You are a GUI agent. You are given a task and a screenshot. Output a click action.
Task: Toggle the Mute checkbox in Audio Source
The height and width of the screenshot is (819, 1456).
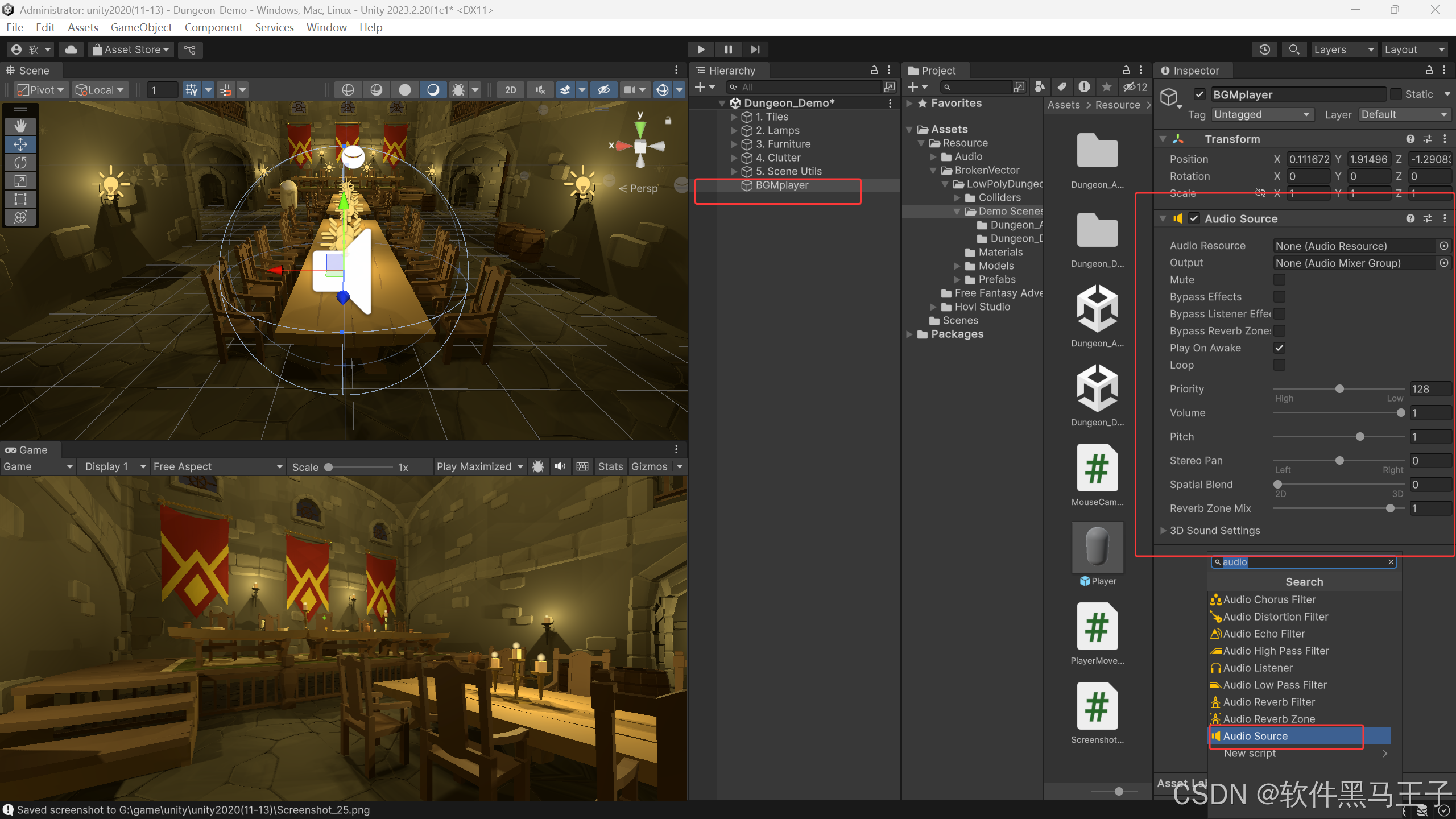[1279, 280]
